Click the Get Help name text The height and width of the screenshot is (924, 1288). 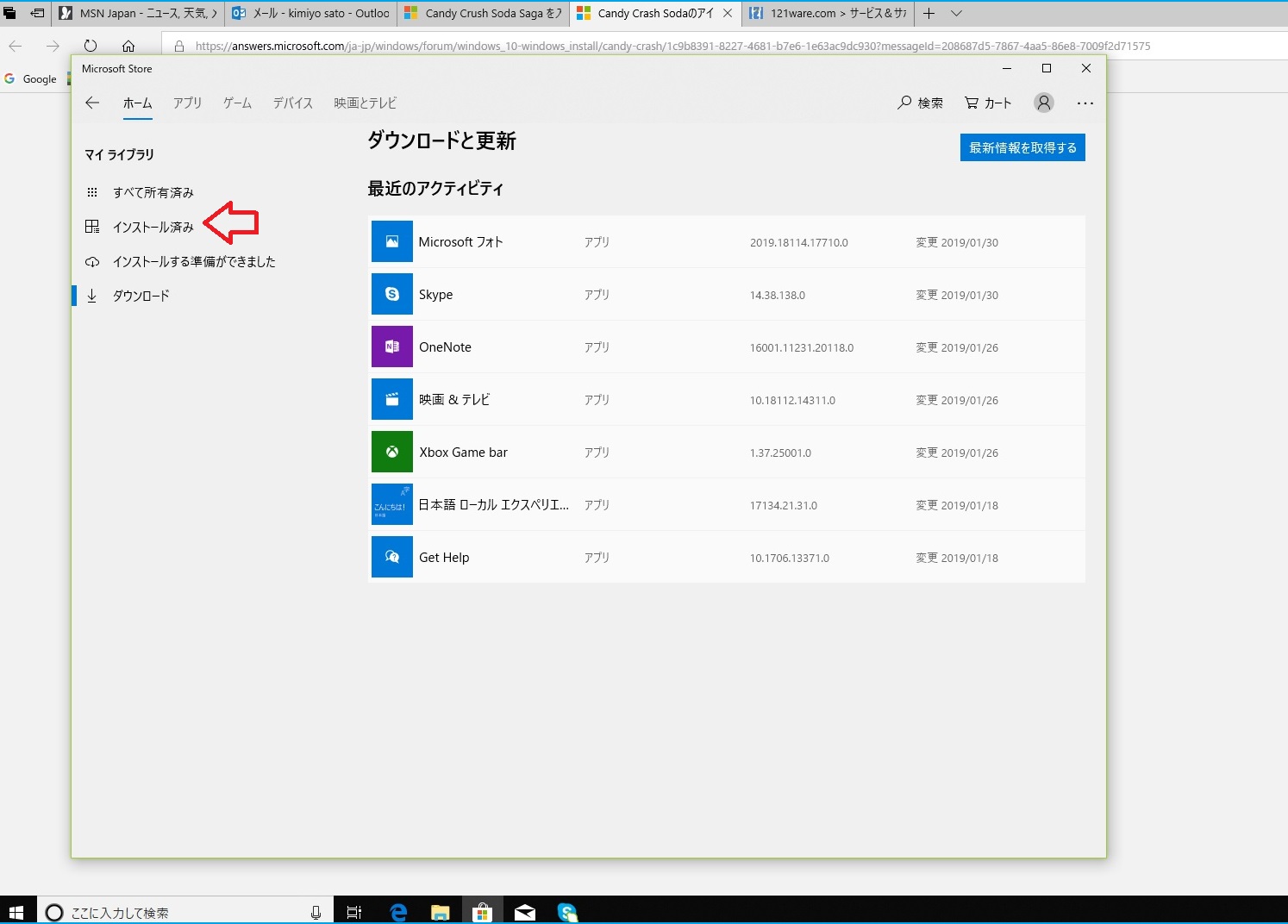click(444, 558)
